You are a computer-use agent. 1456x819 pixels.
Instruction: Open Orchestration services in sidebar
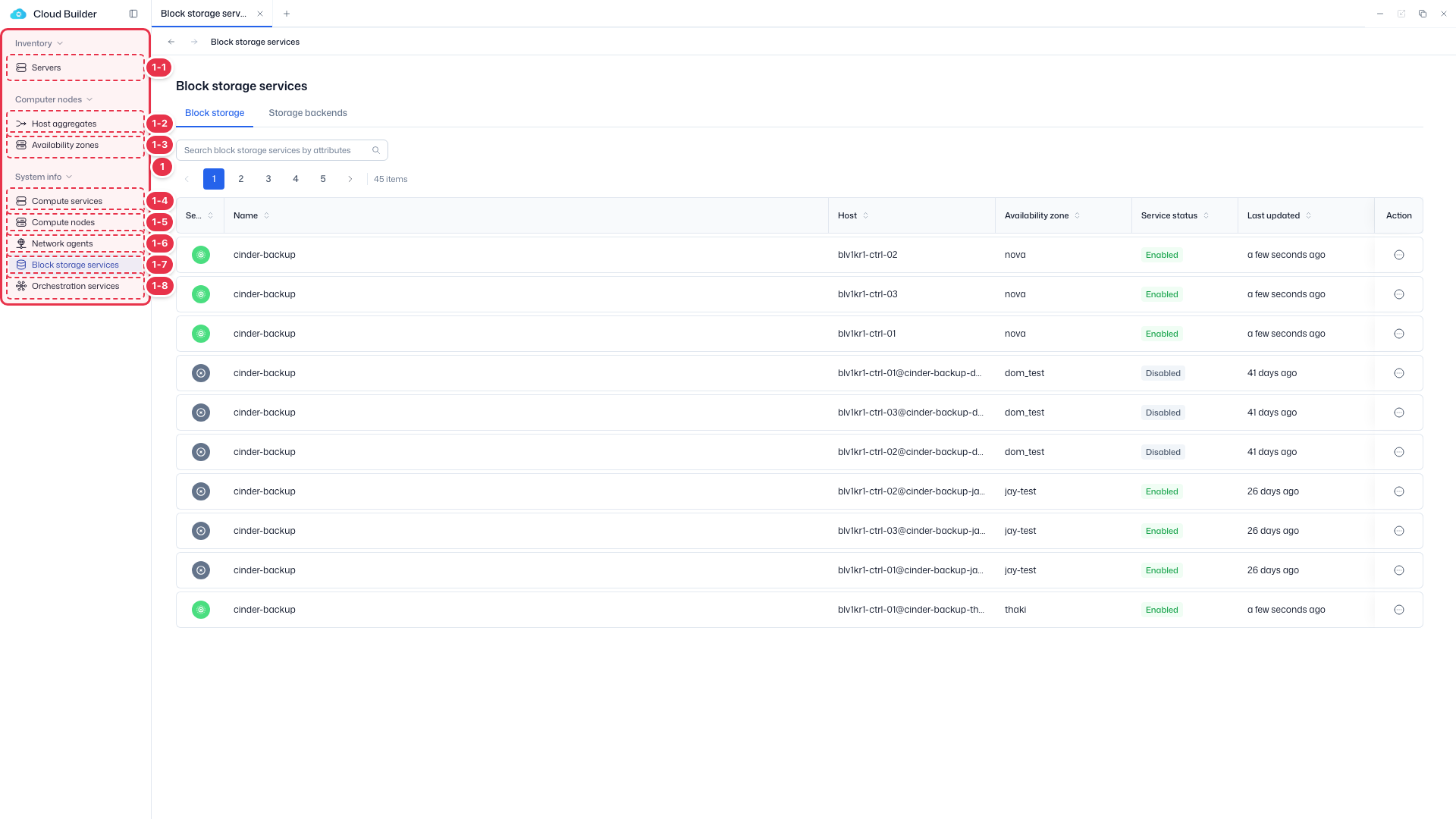[75, 286]
